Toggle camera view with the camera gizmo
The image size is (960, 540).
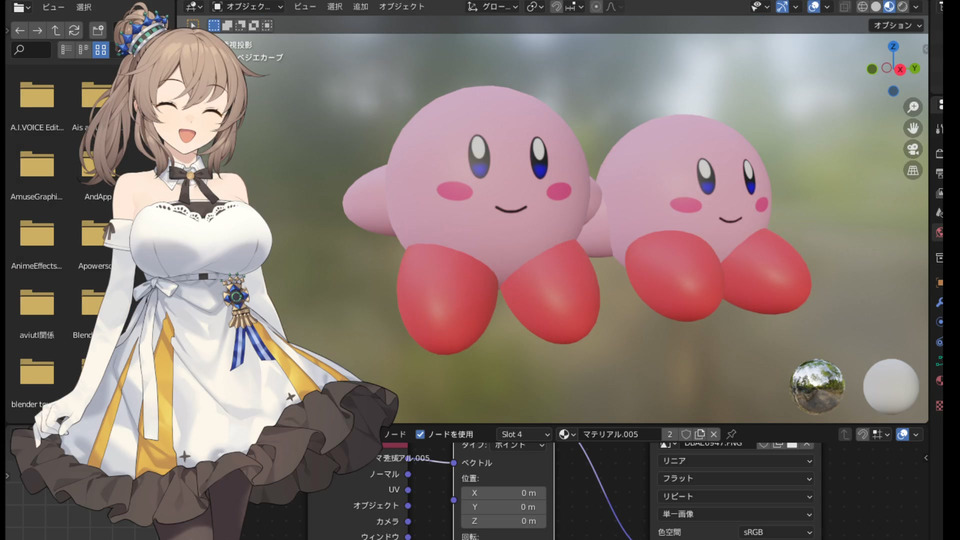[912, 149]
